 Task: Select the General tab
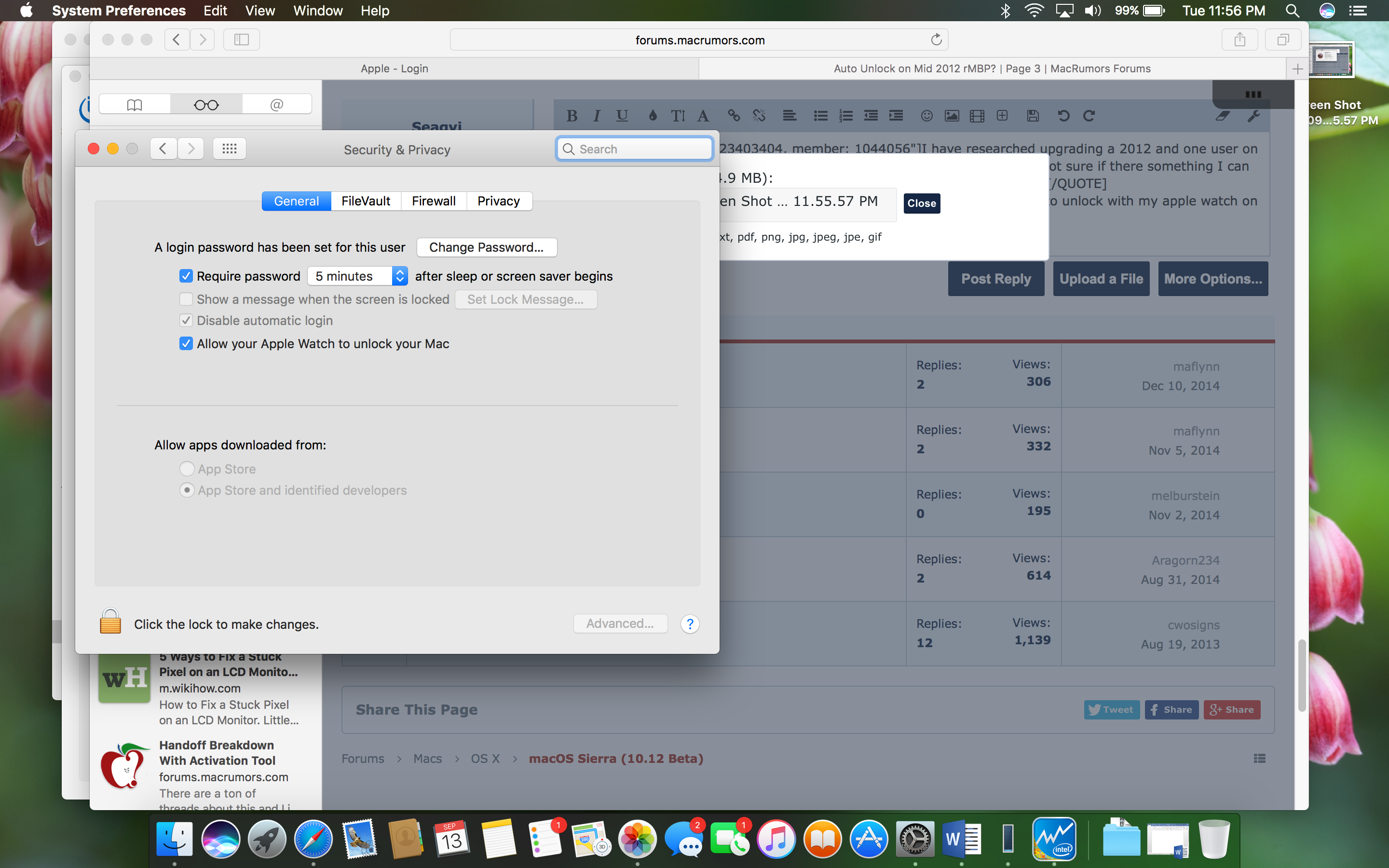pos(296,201)
